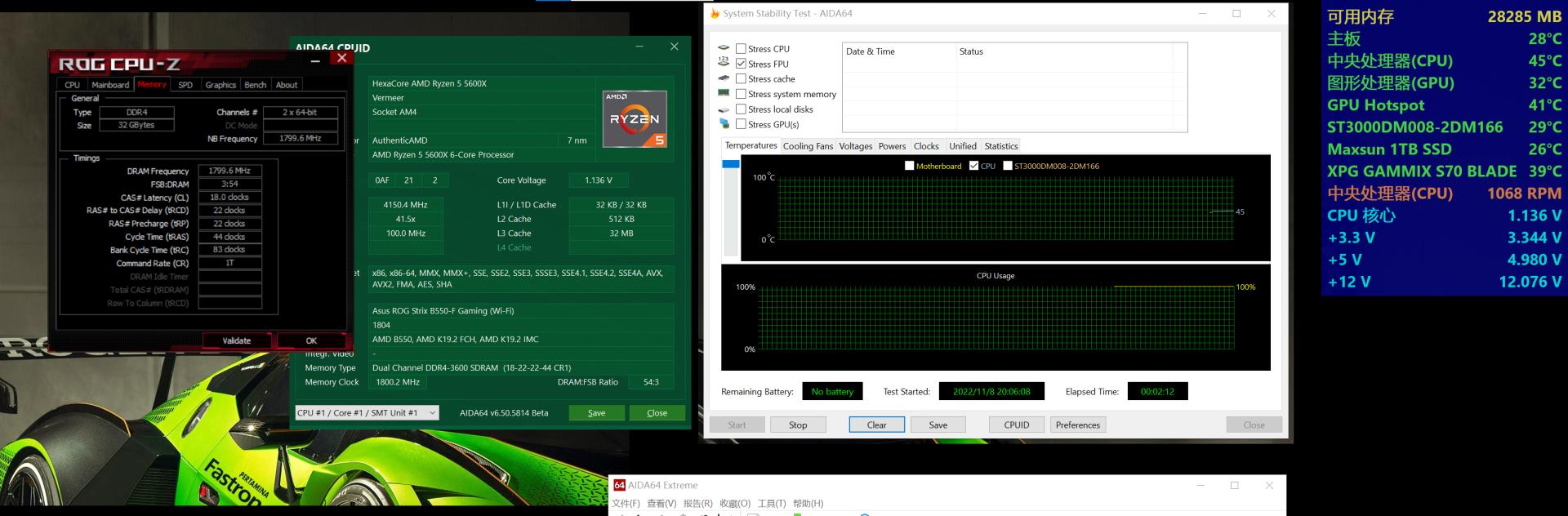The width and height of the screenshot is (1568, 516).
Task: Click the AMD Ryzen 5 logo badge
Action: tap(635, 119)
